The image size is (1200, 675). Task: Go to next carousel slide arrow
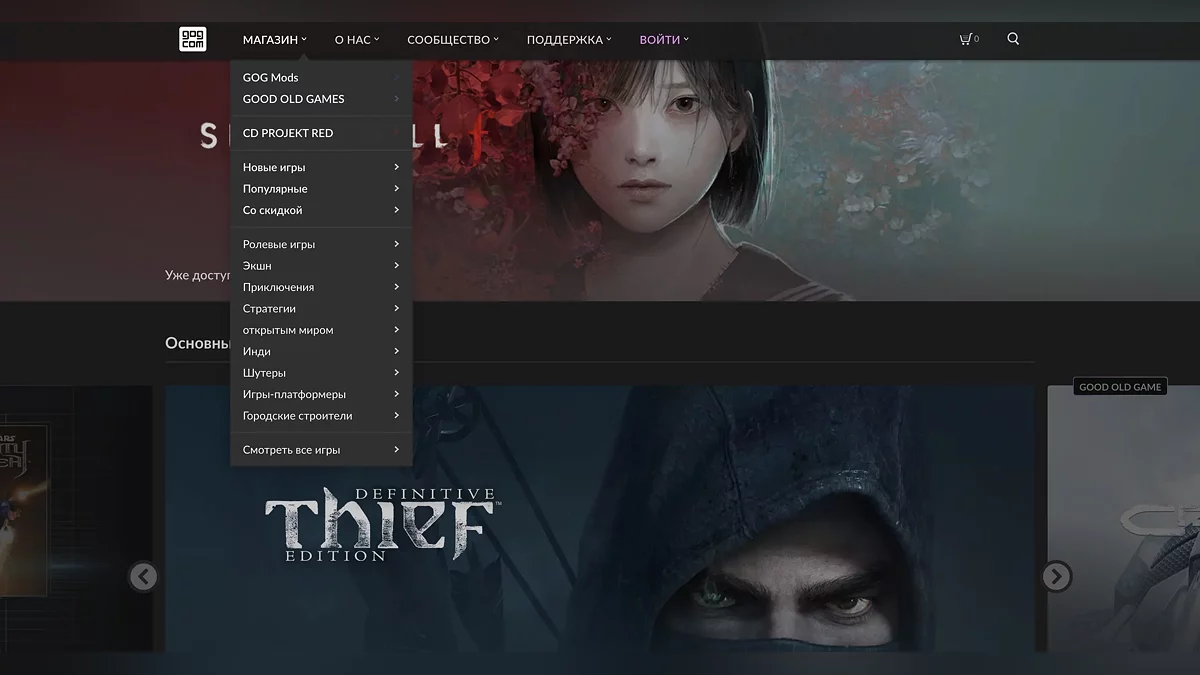point(1056,576)
